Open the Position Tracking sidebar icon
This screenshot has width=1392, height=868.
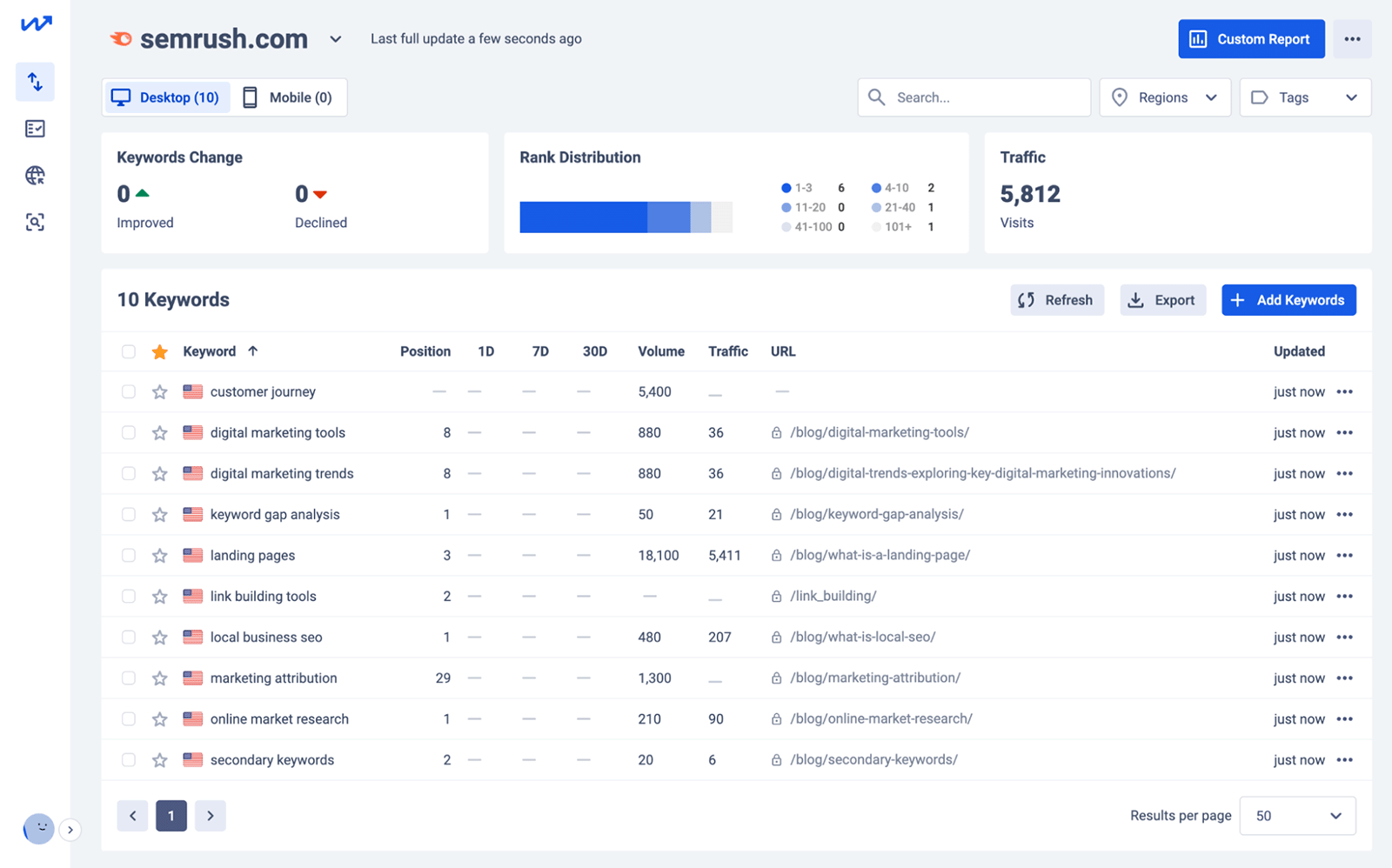coord(35,82)
